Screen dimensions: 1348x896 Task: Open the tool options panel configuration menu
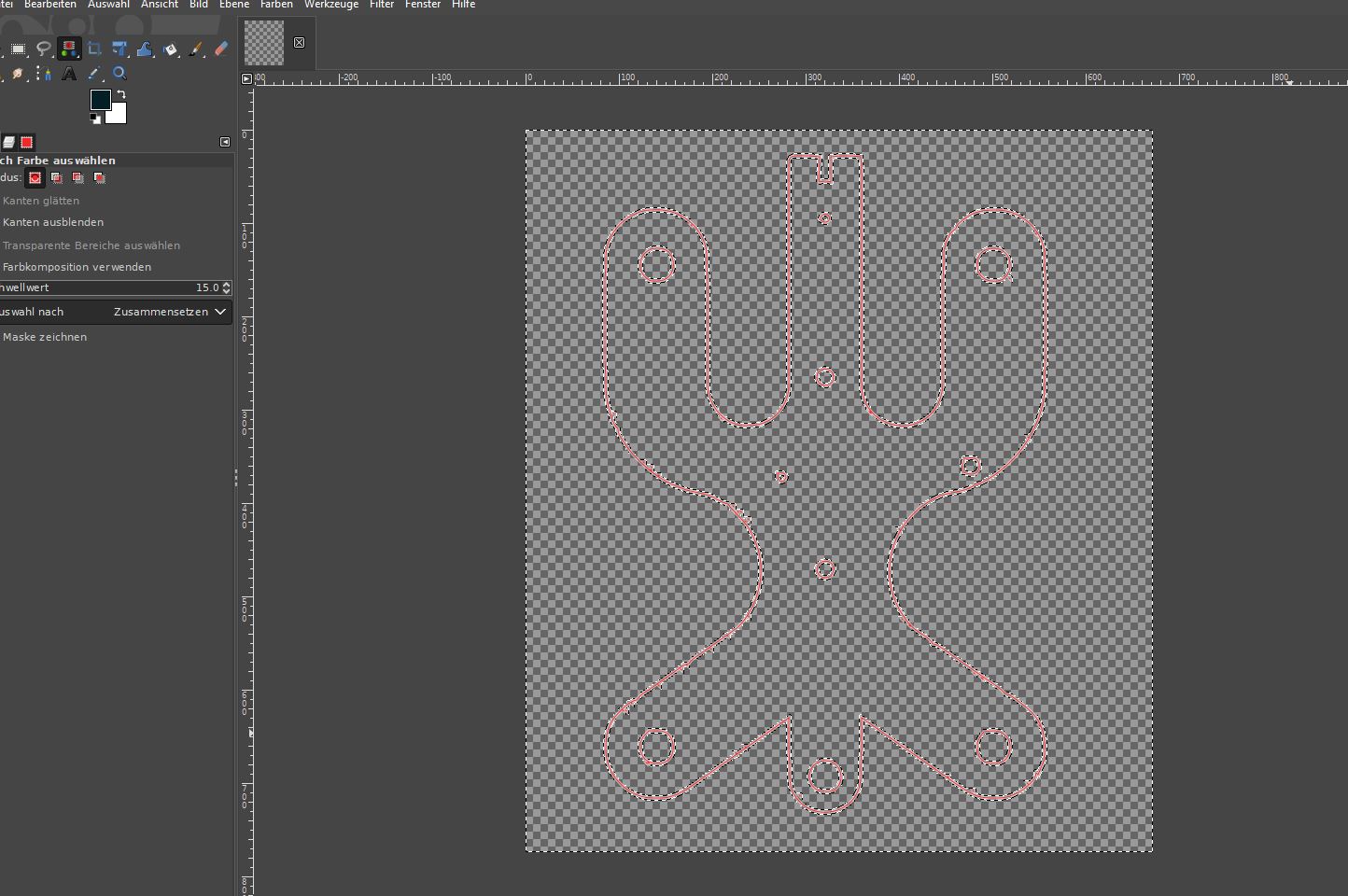pos(225,142)
